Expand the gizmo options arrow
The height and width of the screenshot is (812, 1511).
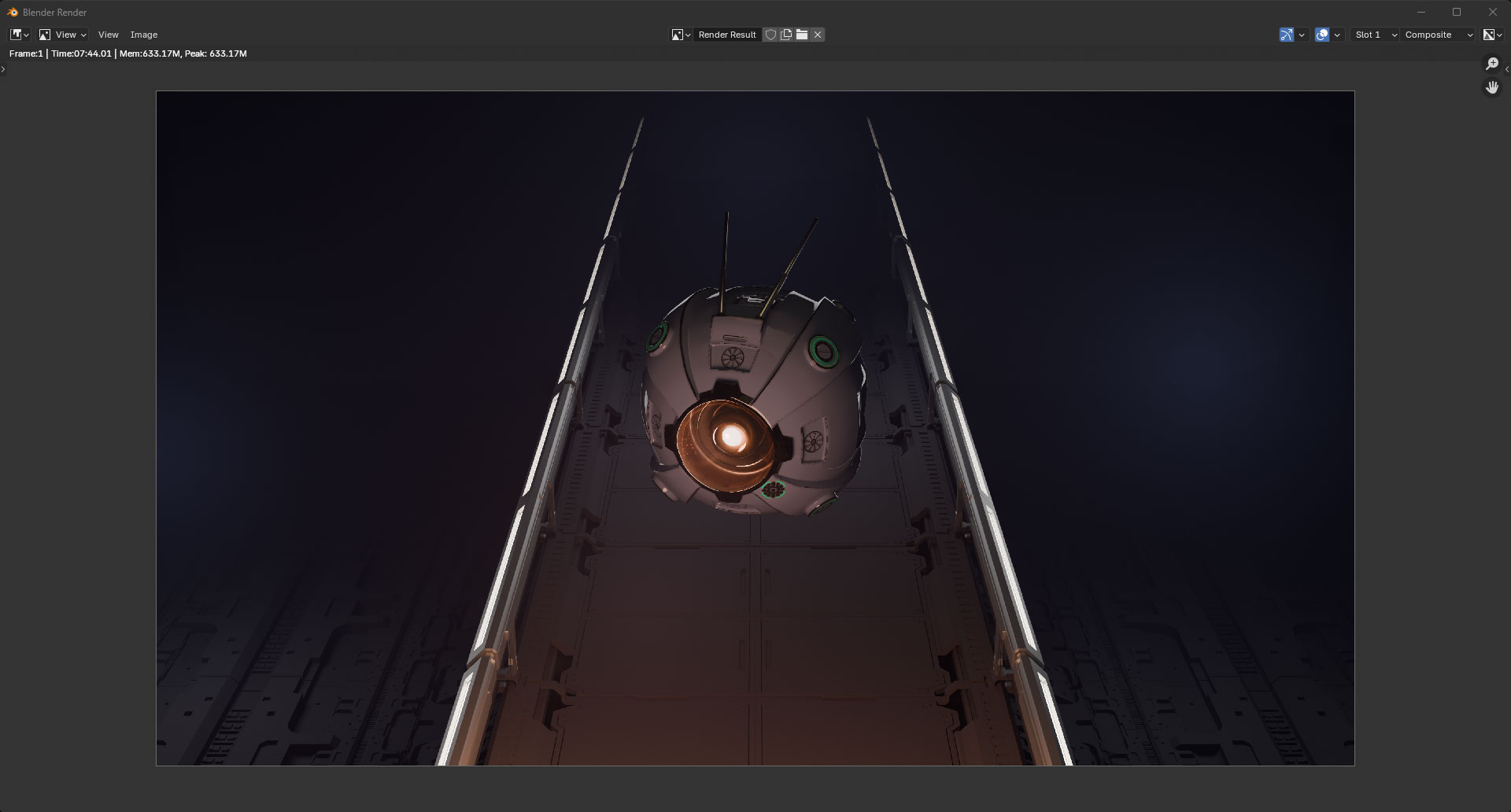[1302, 35]
